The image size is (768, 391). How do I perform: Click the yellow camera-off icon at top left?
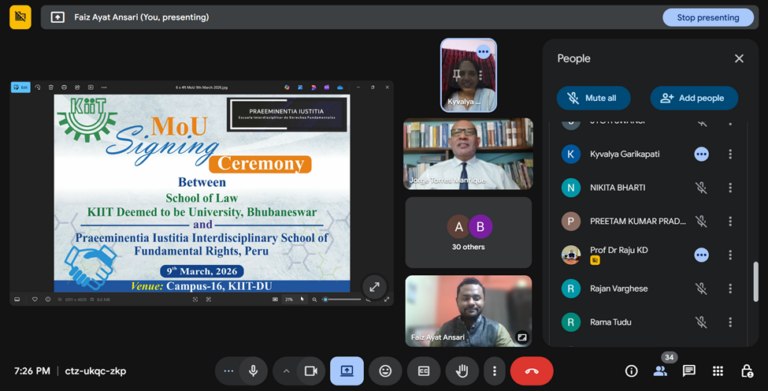pos(20,17)
